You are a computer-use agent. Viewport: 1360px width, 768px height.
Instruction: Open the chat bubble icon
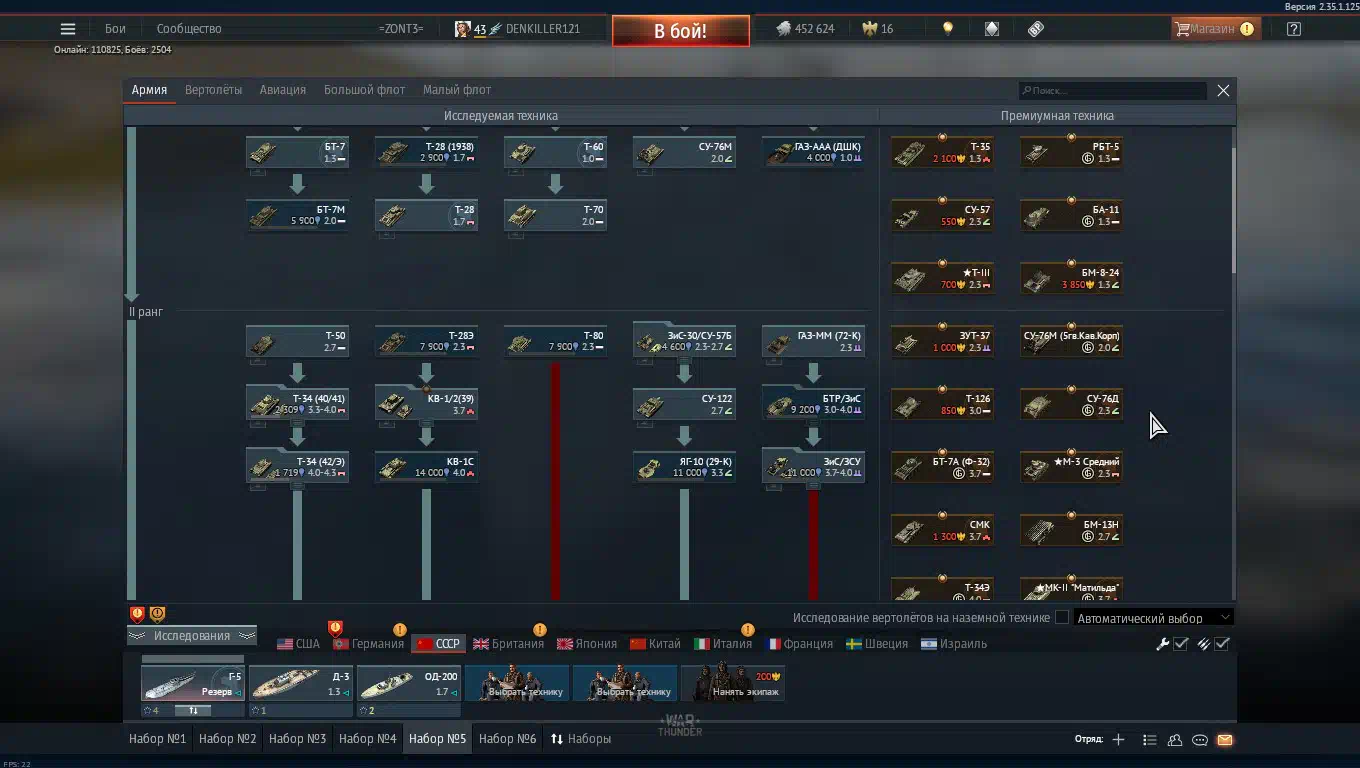[1199, 739]
